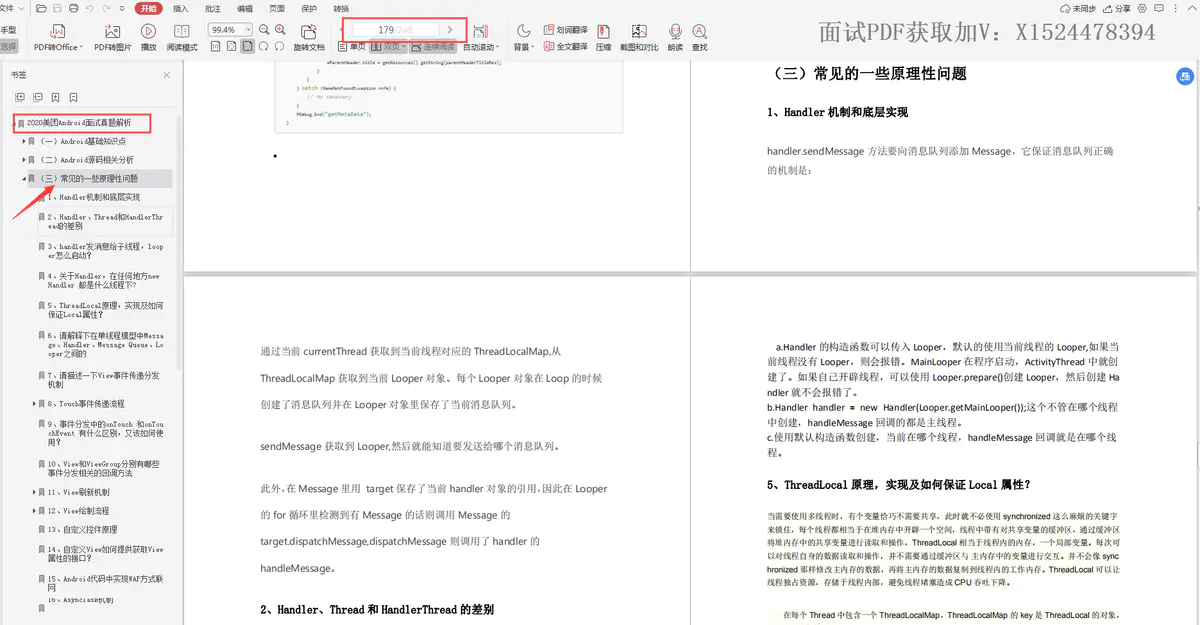Switch to the 页面 tab
Image resolution: width=1200 pixels, height=625 pixels.
[x=277, y=8]
